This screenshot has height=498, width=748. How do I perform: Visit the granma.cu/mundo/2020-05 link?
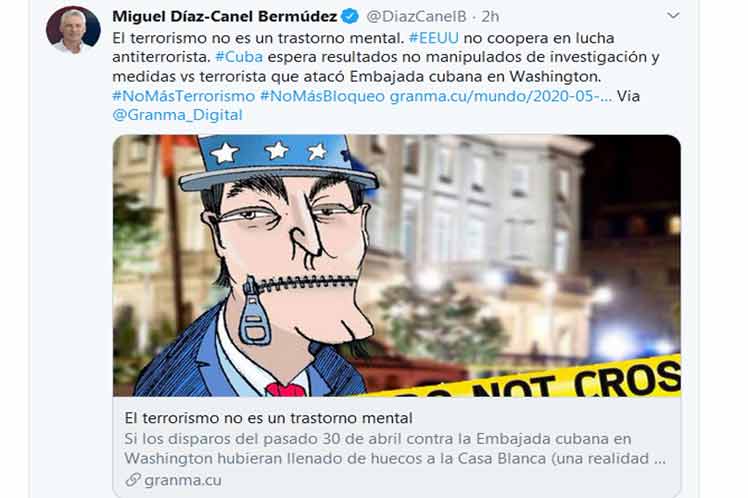coord(501,96)
